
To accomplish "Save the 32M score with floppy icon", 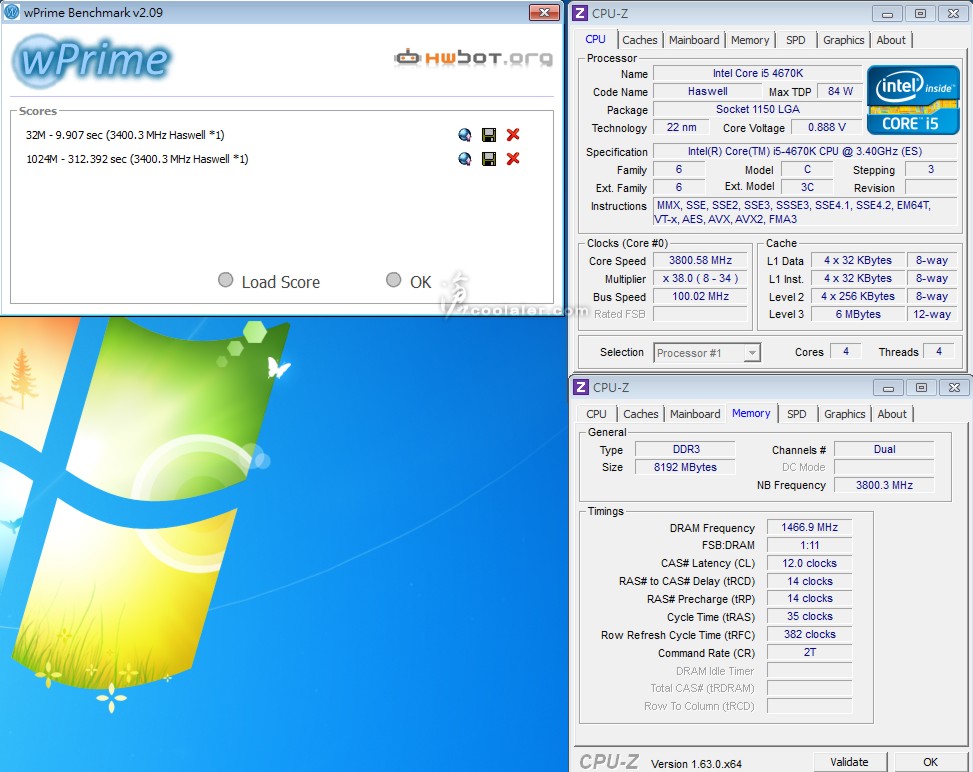I will pyautogui.click(x=489, y=135).
